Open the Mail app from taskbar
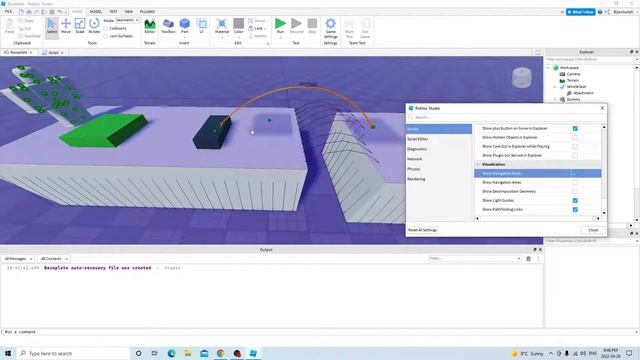 pyautogui.click(x=204, y=353)
